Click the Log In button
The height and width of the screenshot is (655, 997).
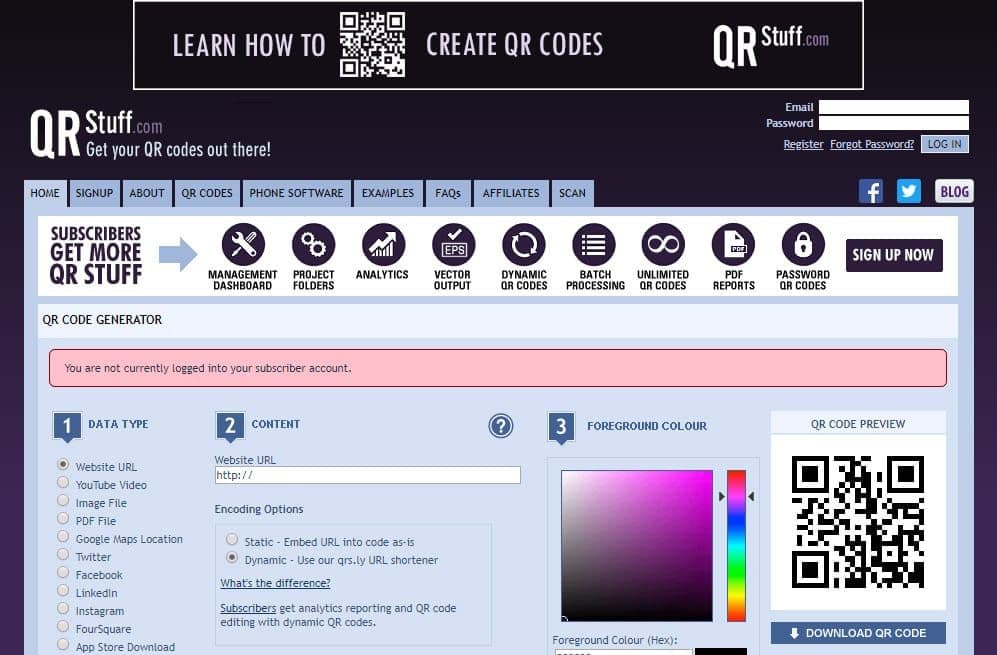tap(945, 144)
